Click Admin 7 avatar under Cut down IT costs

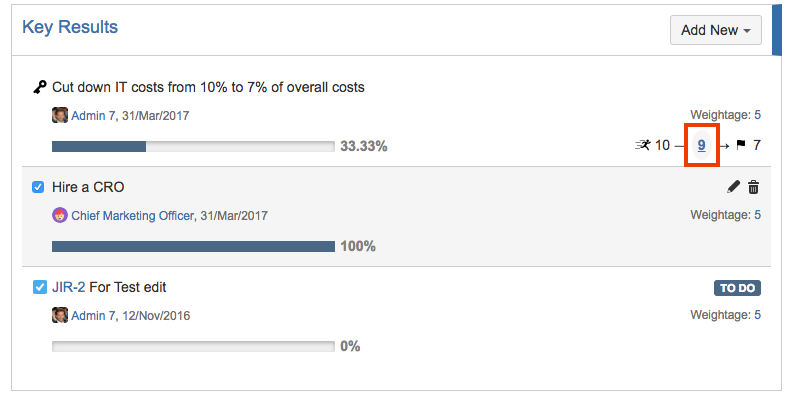pyautogui.click(x=60, y=115)
